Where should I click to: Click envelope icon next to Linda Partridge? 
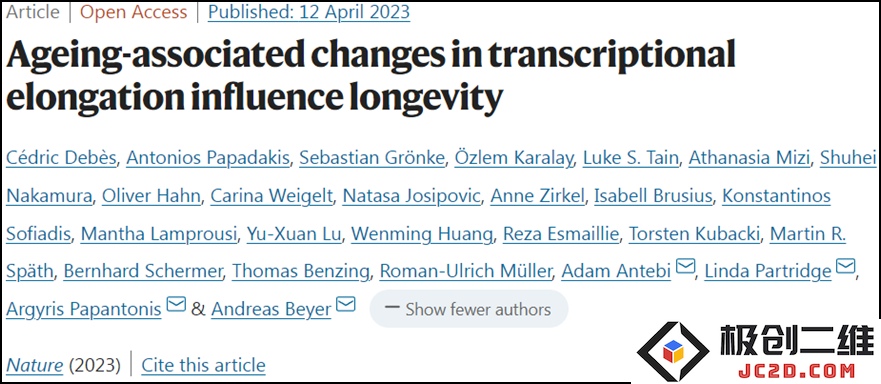(846, 266)
